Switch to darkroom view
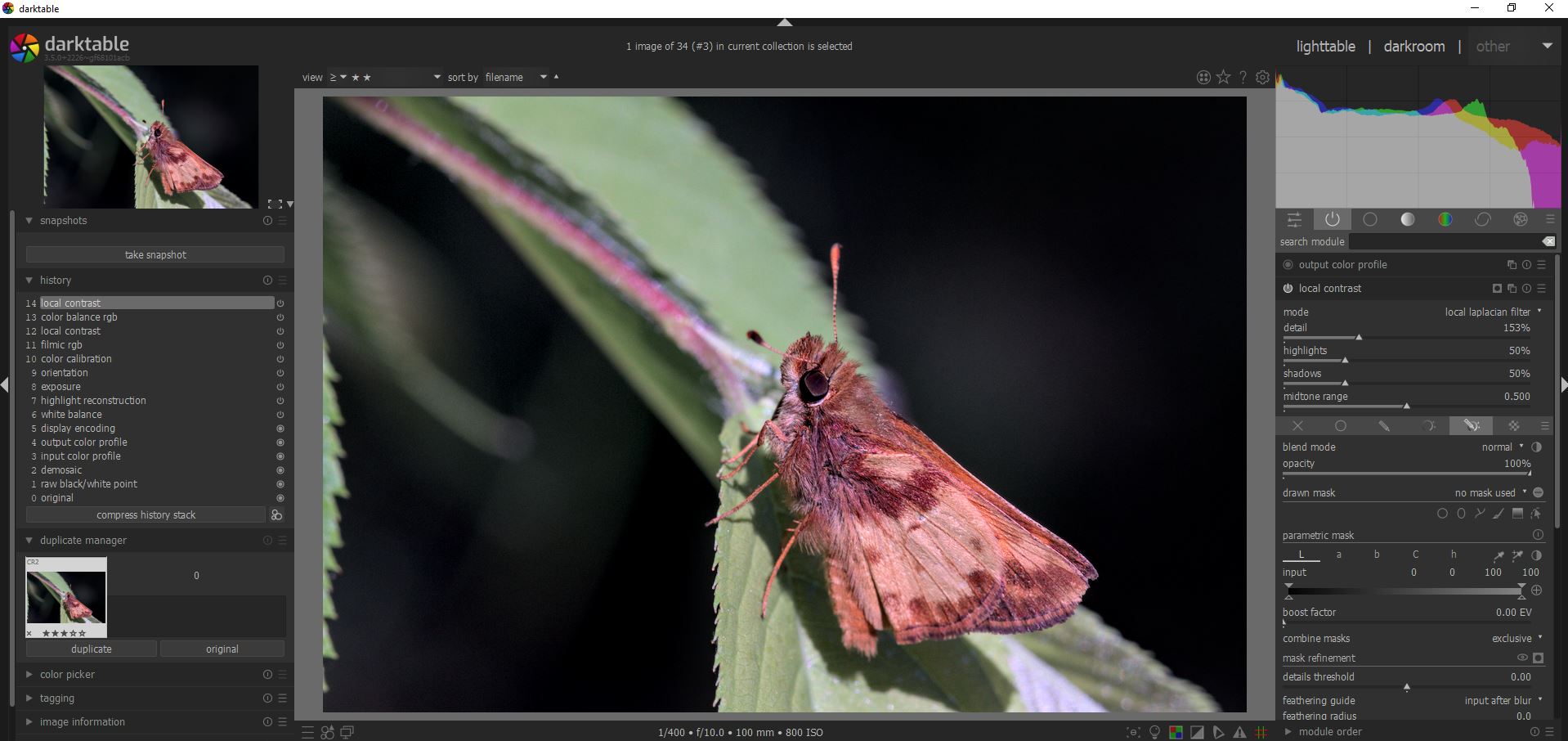This screenshot has width=1568, height=741. pos(1414,47)
